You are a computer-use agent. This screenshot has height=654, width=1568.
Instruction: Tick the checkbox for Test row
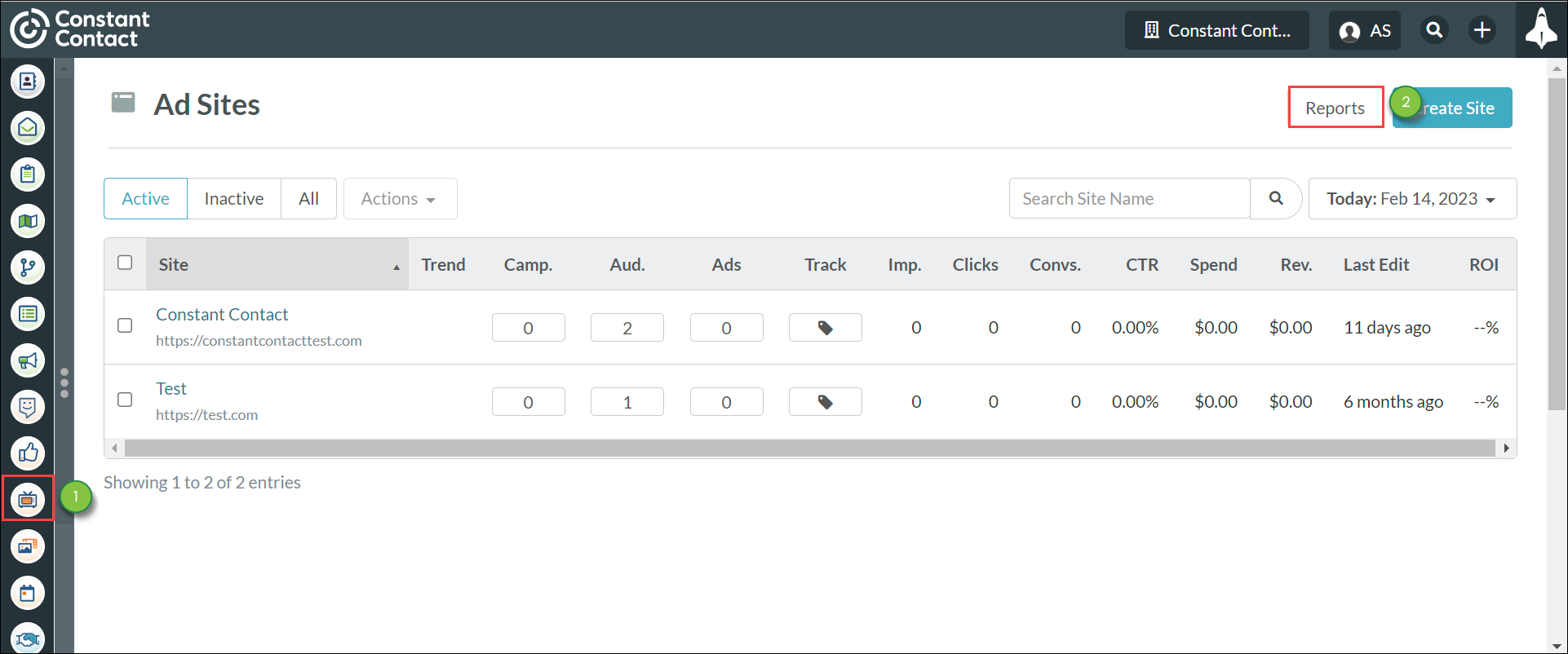[125, 400]
